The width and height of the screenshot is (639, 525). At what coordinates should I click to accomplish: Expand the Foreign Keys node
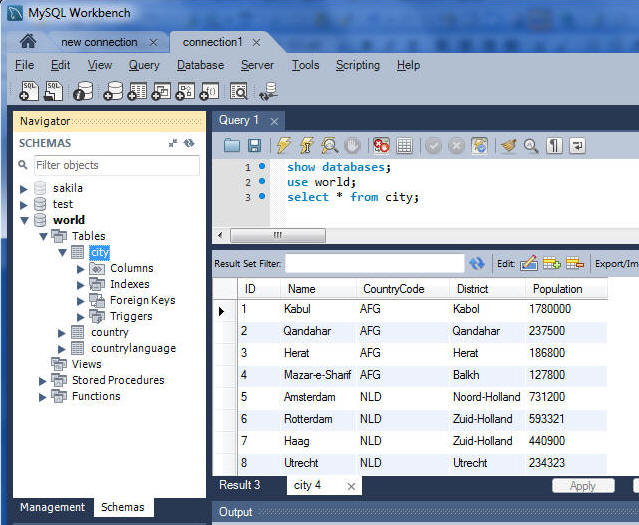click(81, 301)
